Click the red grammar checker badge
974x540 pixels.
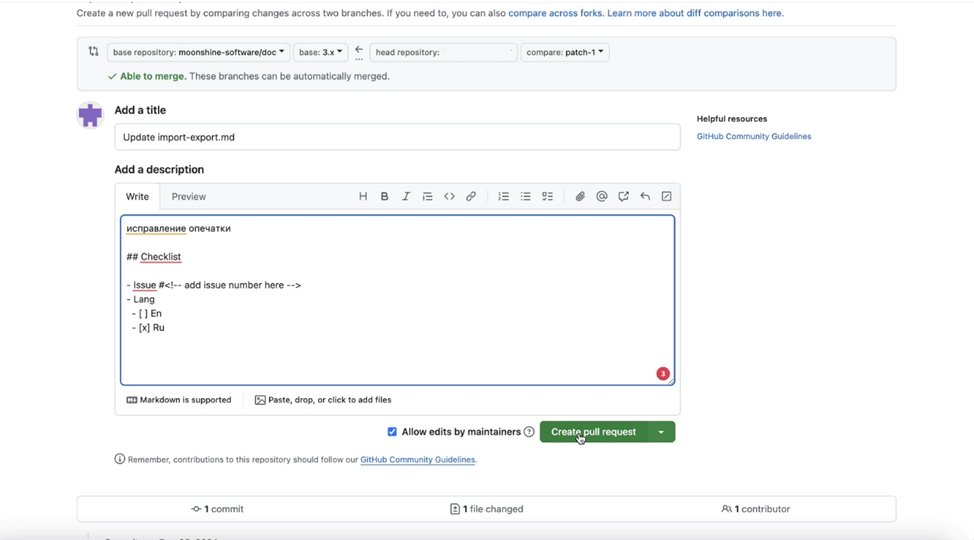click(x=663, y=373)
